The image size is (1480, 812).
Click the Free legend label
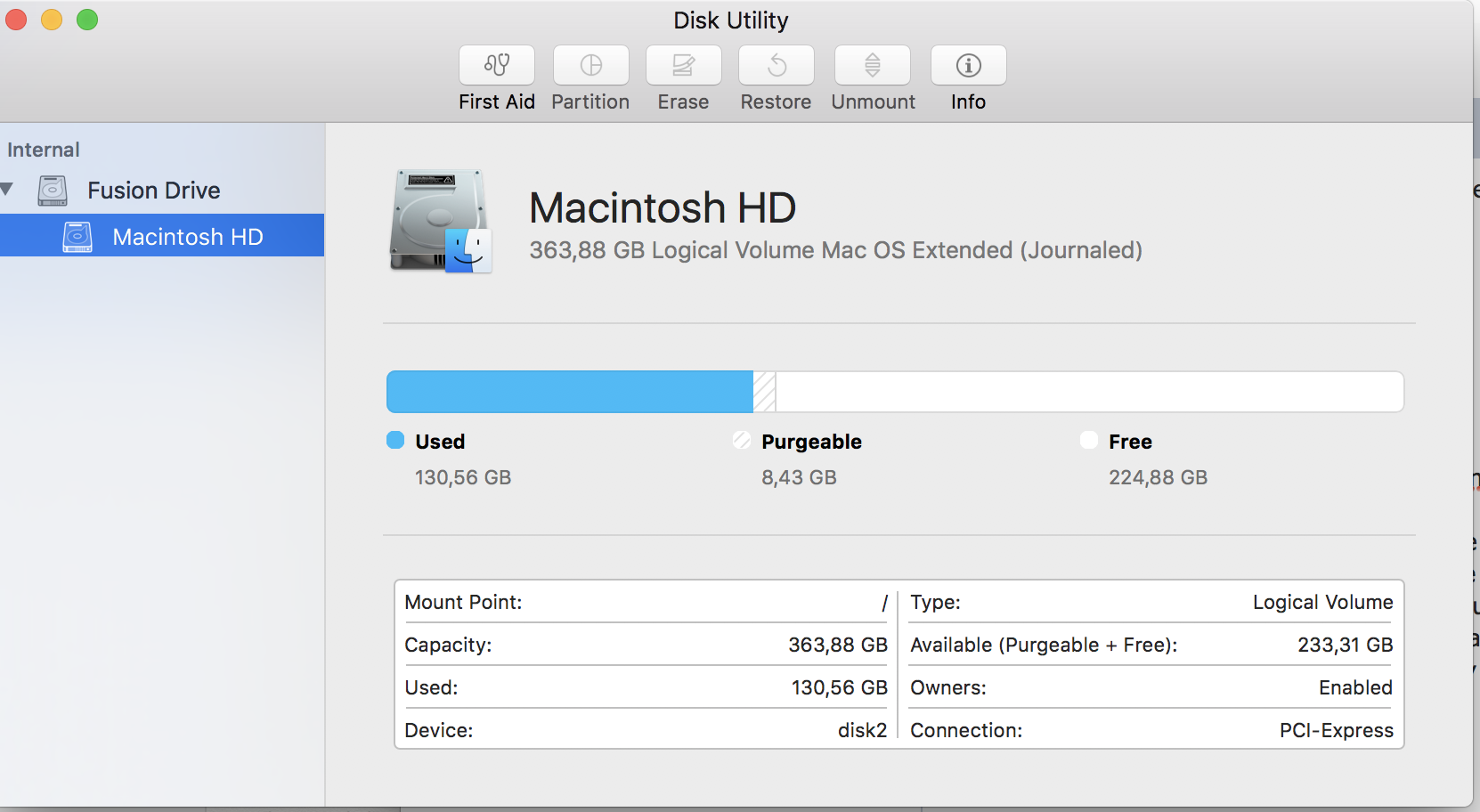click(1130, 442)
